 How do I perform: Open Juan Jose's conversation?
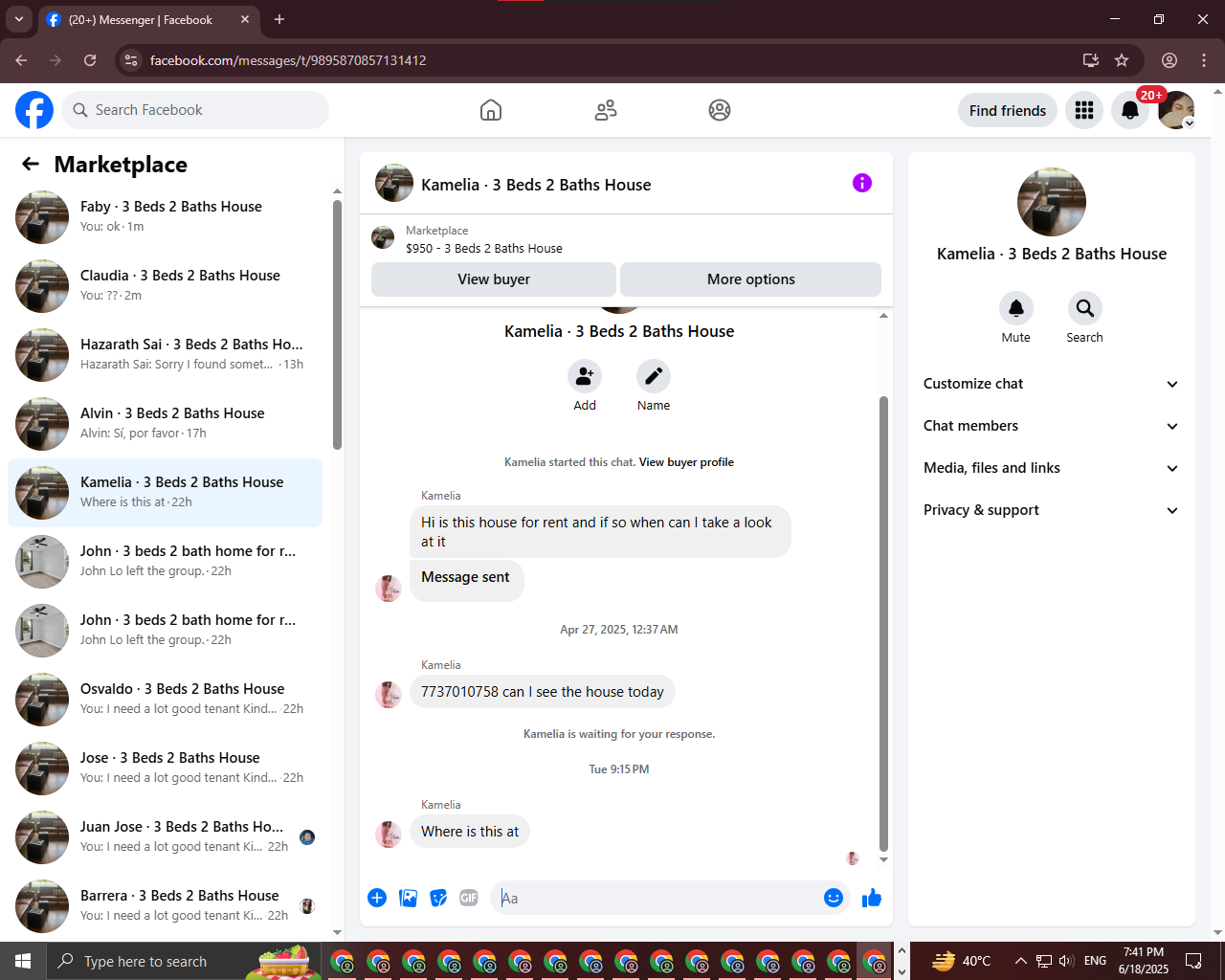point(166,837)
